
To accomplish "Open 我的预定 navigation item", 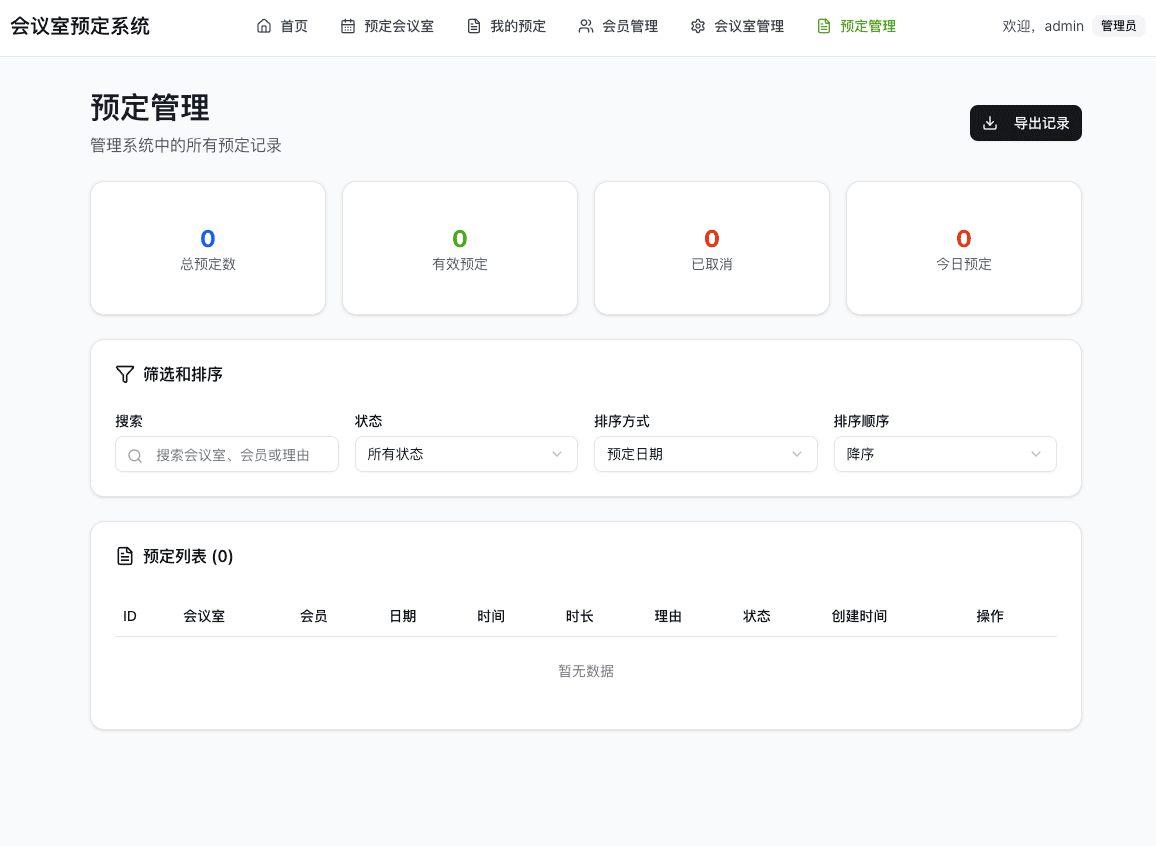I will [506, 27].
